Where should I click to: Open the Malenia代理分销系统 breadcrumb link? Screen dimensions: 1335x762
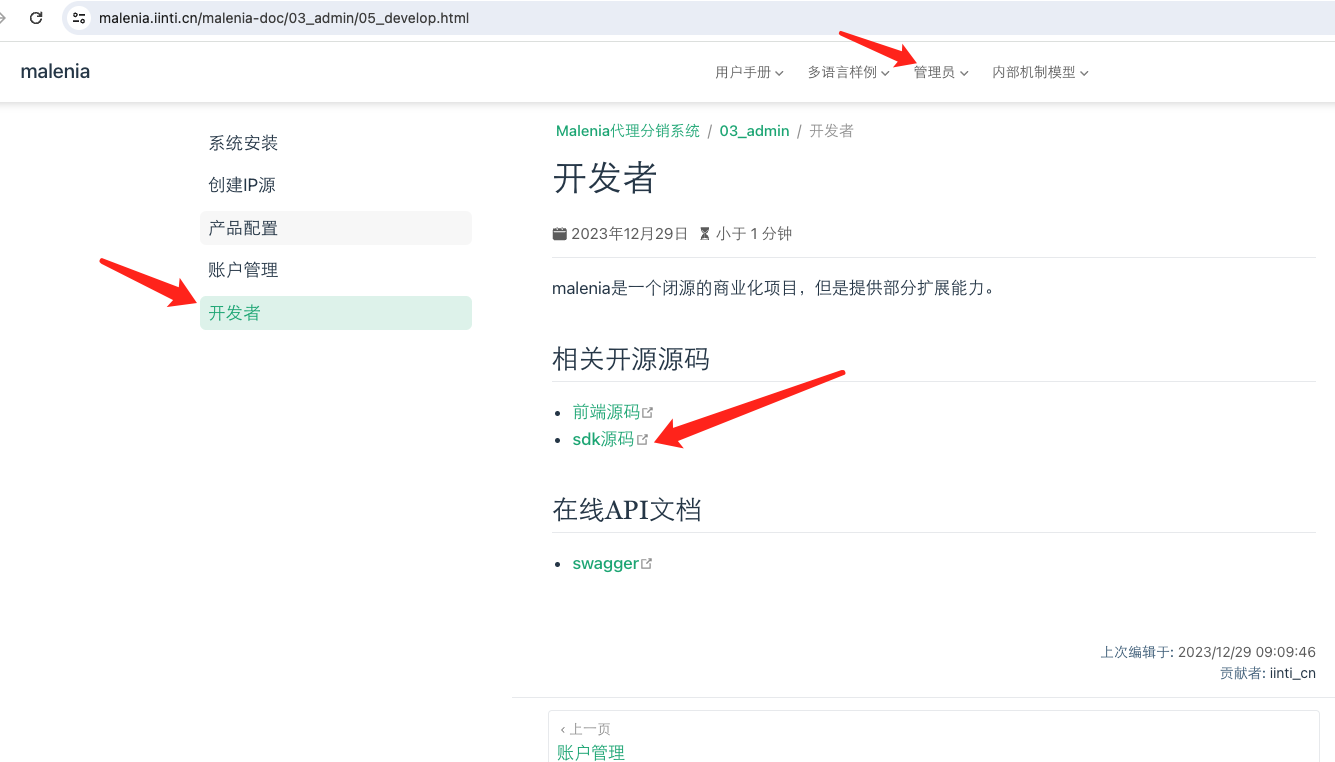click(627, 131)
